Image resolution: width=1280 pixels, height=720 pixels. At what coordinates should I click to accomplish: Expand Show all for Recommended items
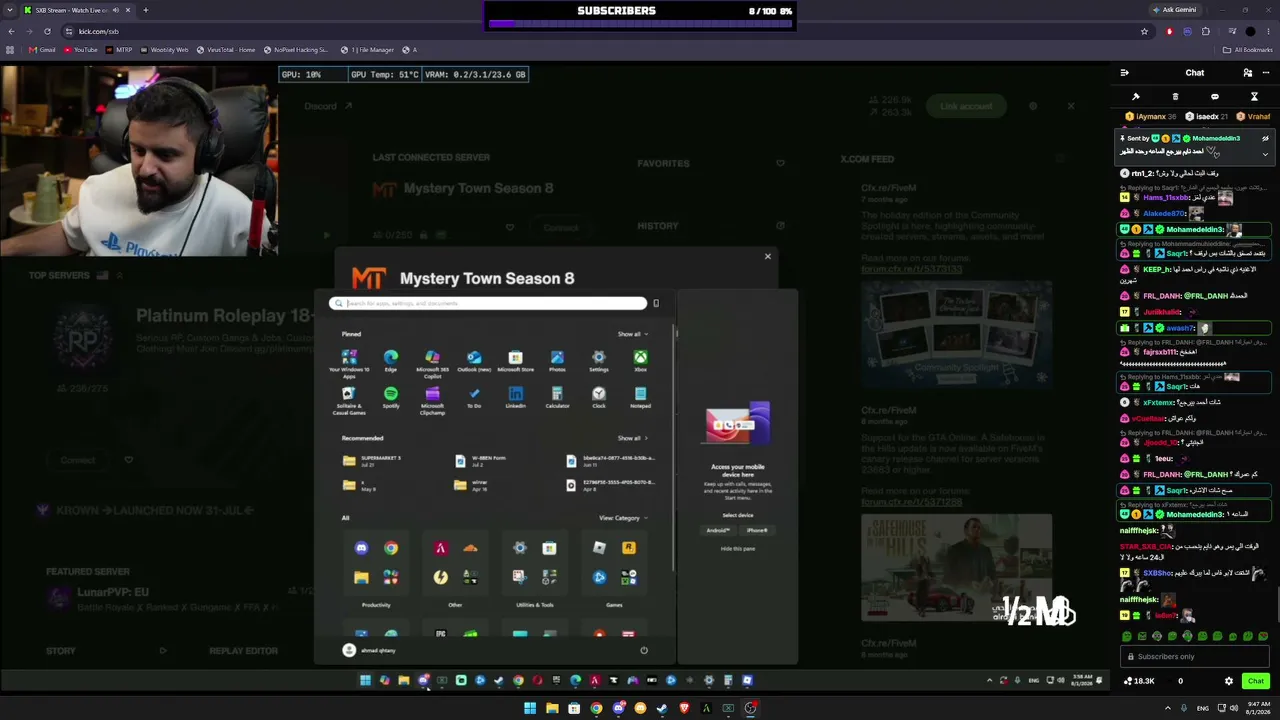click(x=632, y=438)
